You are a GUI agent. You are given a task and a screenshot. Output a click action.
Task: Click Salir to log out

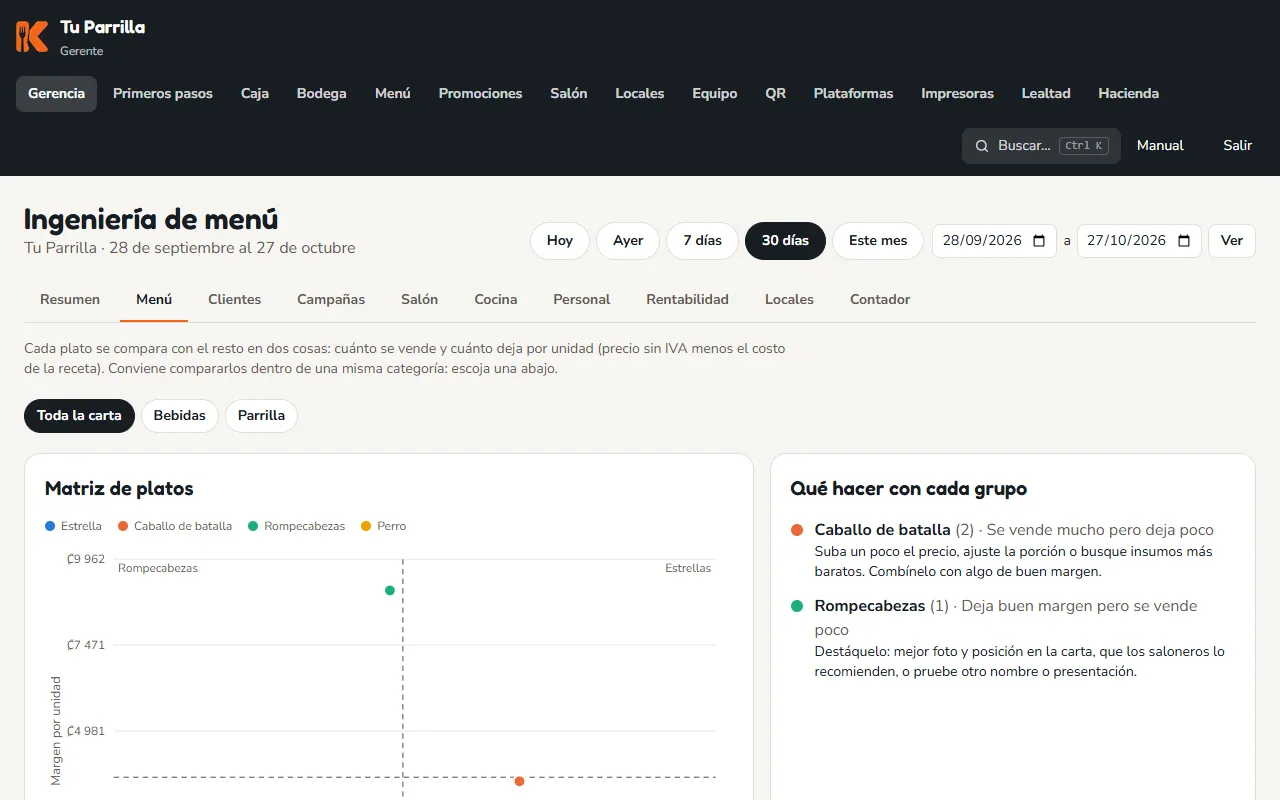point(1238,146)
